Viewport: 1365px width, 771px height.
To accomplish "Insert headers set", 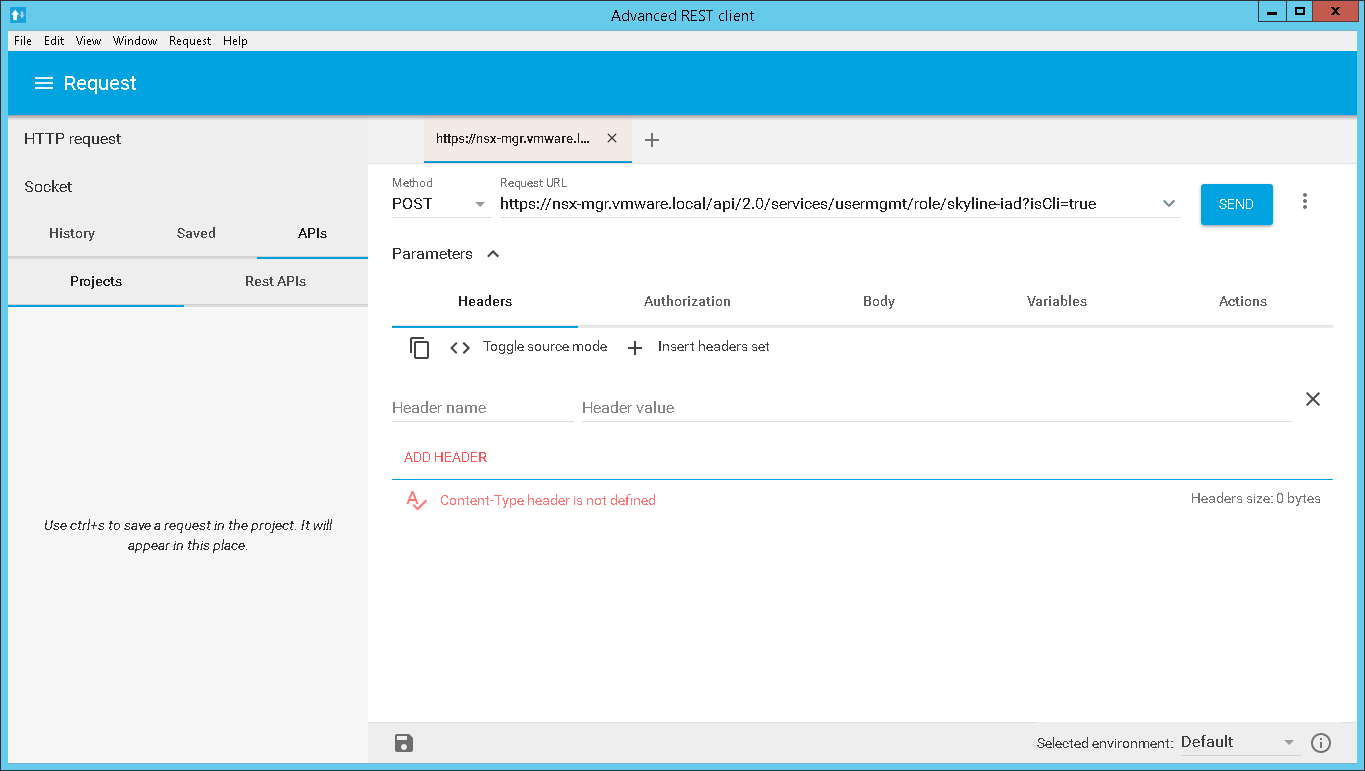I will click(x=698, y=347).
